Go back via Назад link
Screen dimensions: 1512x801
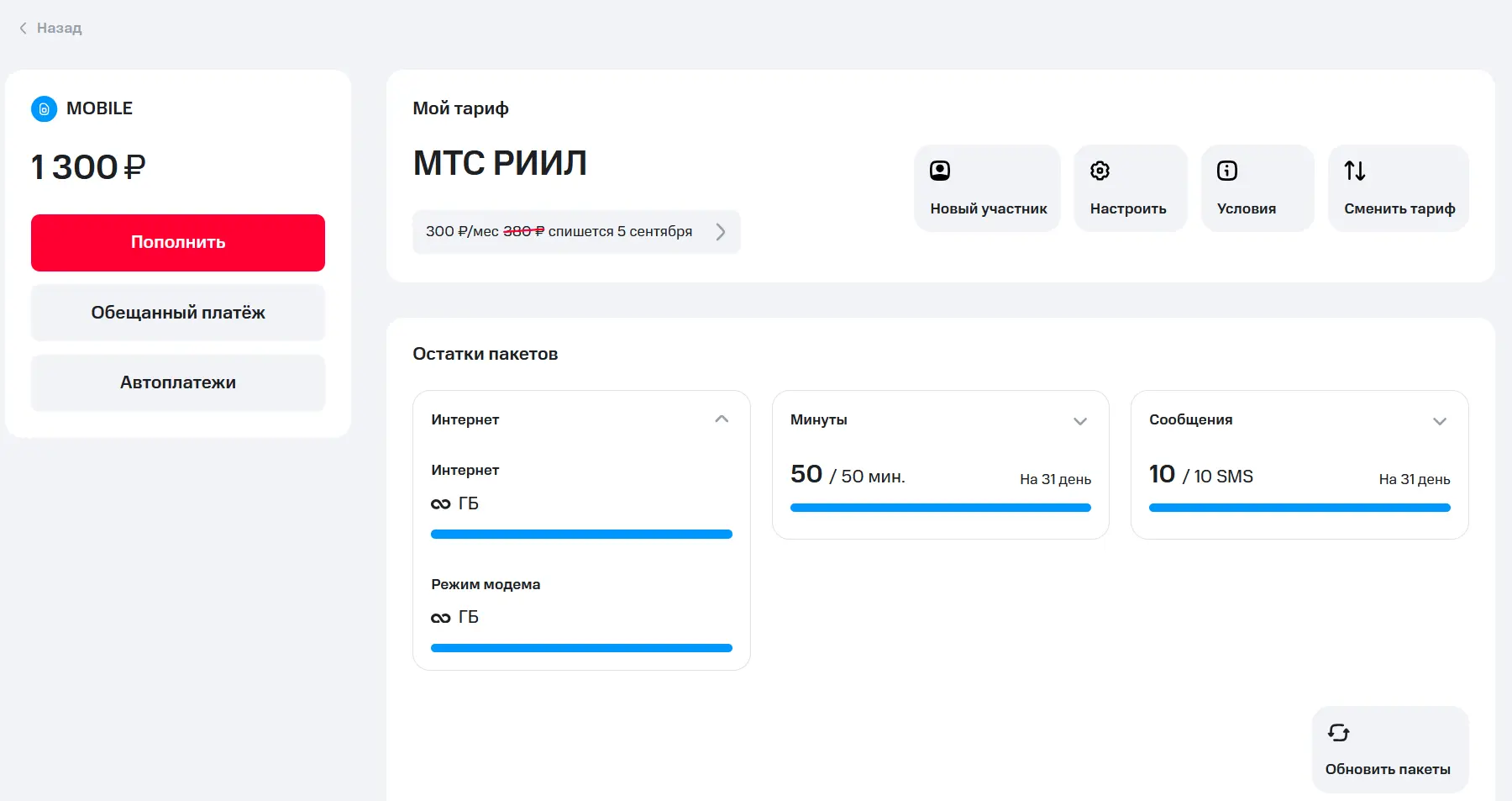point(50,29)
